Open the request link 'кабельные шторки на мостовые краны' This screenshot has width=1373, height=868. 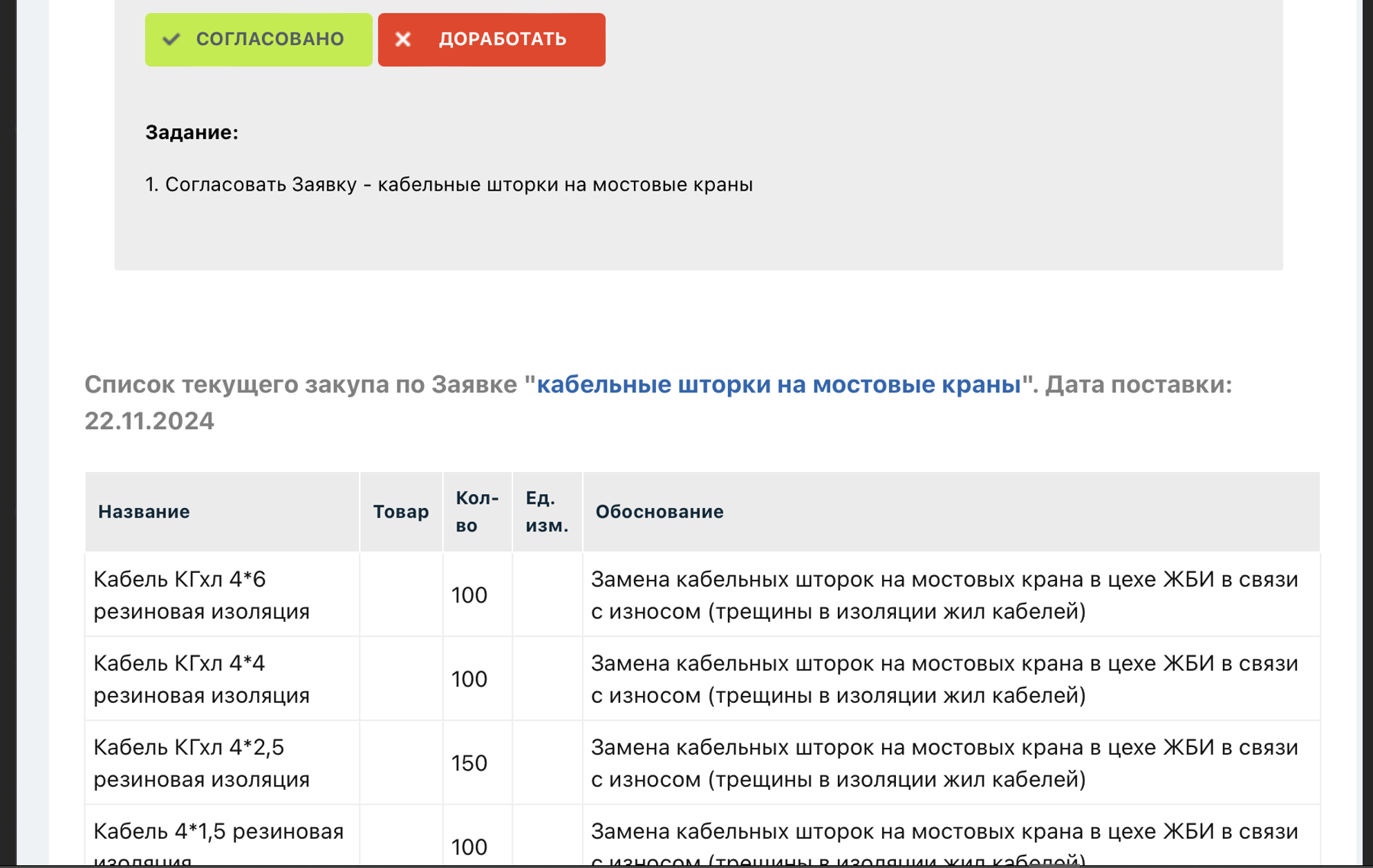tap(777, 386)
